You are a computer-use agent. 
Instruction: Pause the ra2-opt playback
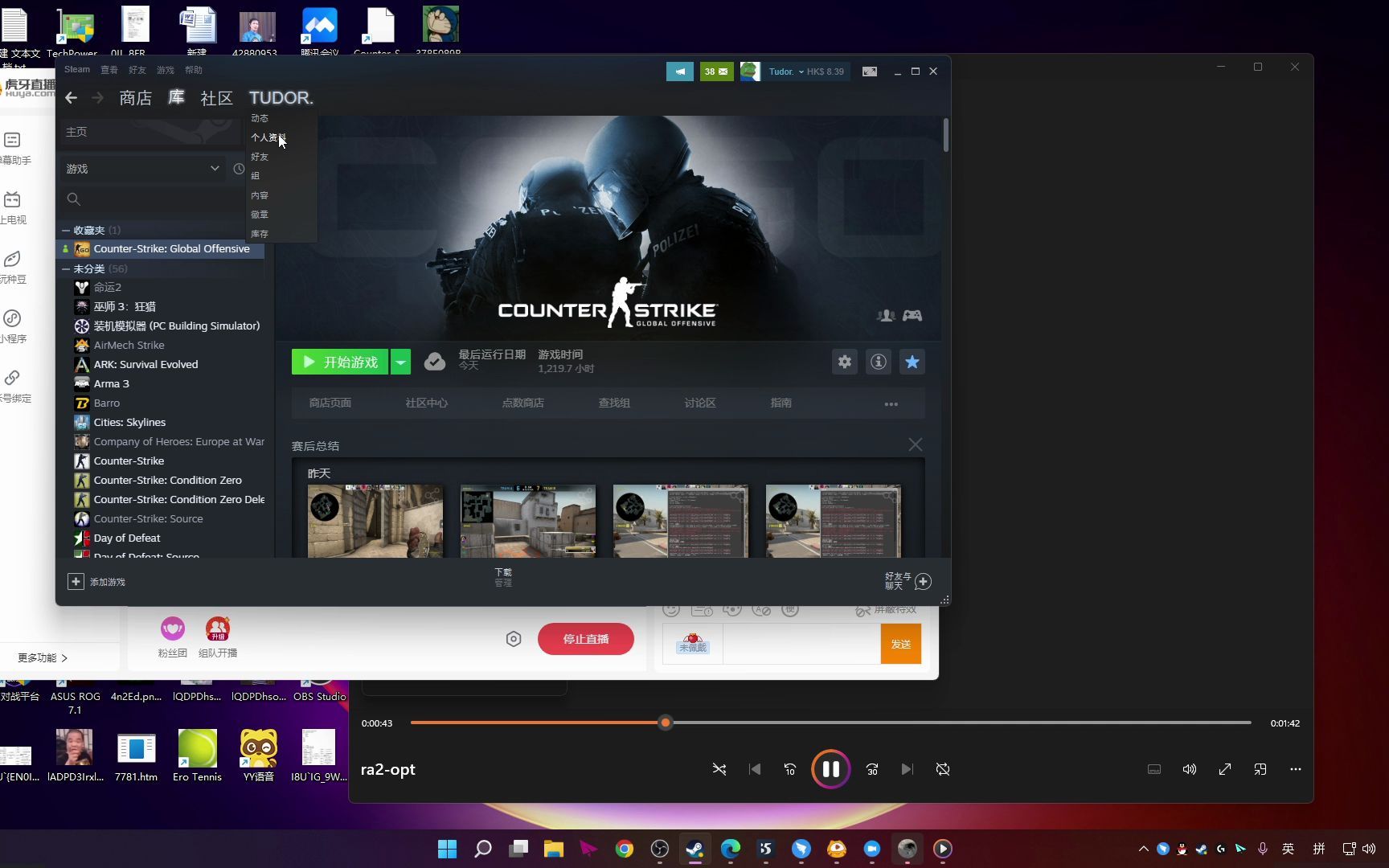(x=830, y=769)
